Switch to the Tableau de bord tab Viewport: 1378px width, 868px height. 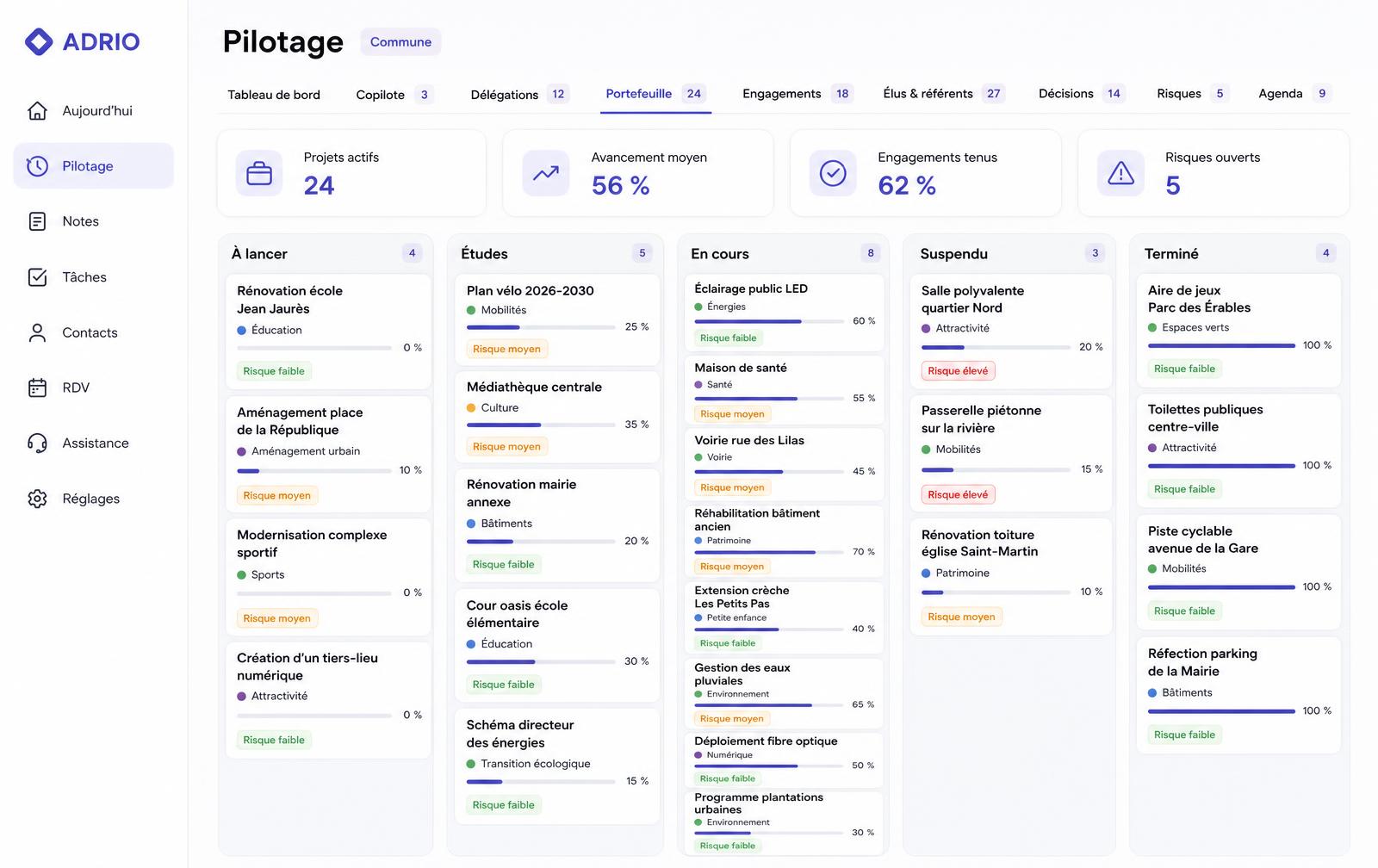(x=274, y=95)
